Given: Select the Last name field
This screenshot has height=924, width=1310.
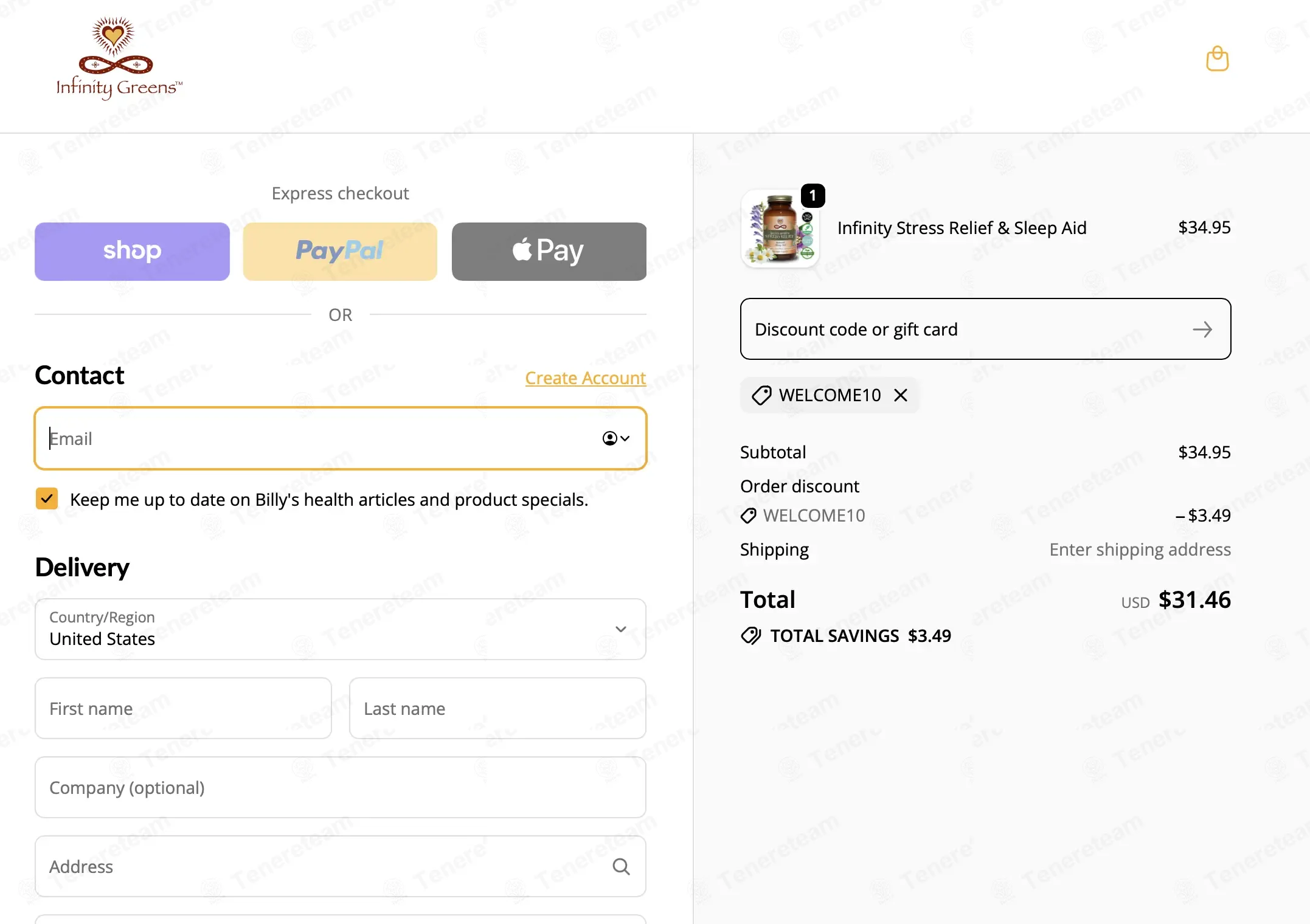Looking at the screenshot, I should [497, 708].
